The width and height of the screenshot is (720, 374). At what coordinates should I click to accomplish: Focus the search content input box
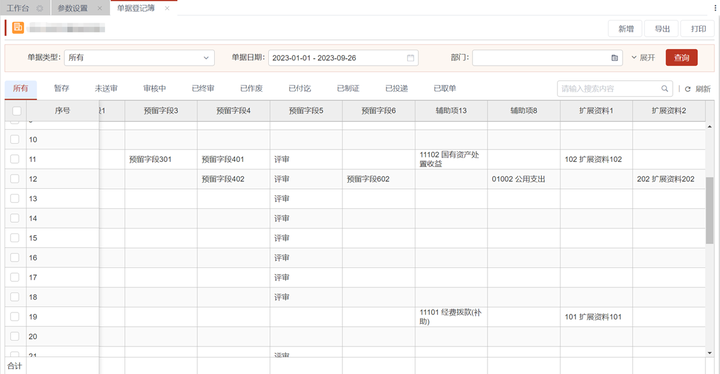point(614,89)
